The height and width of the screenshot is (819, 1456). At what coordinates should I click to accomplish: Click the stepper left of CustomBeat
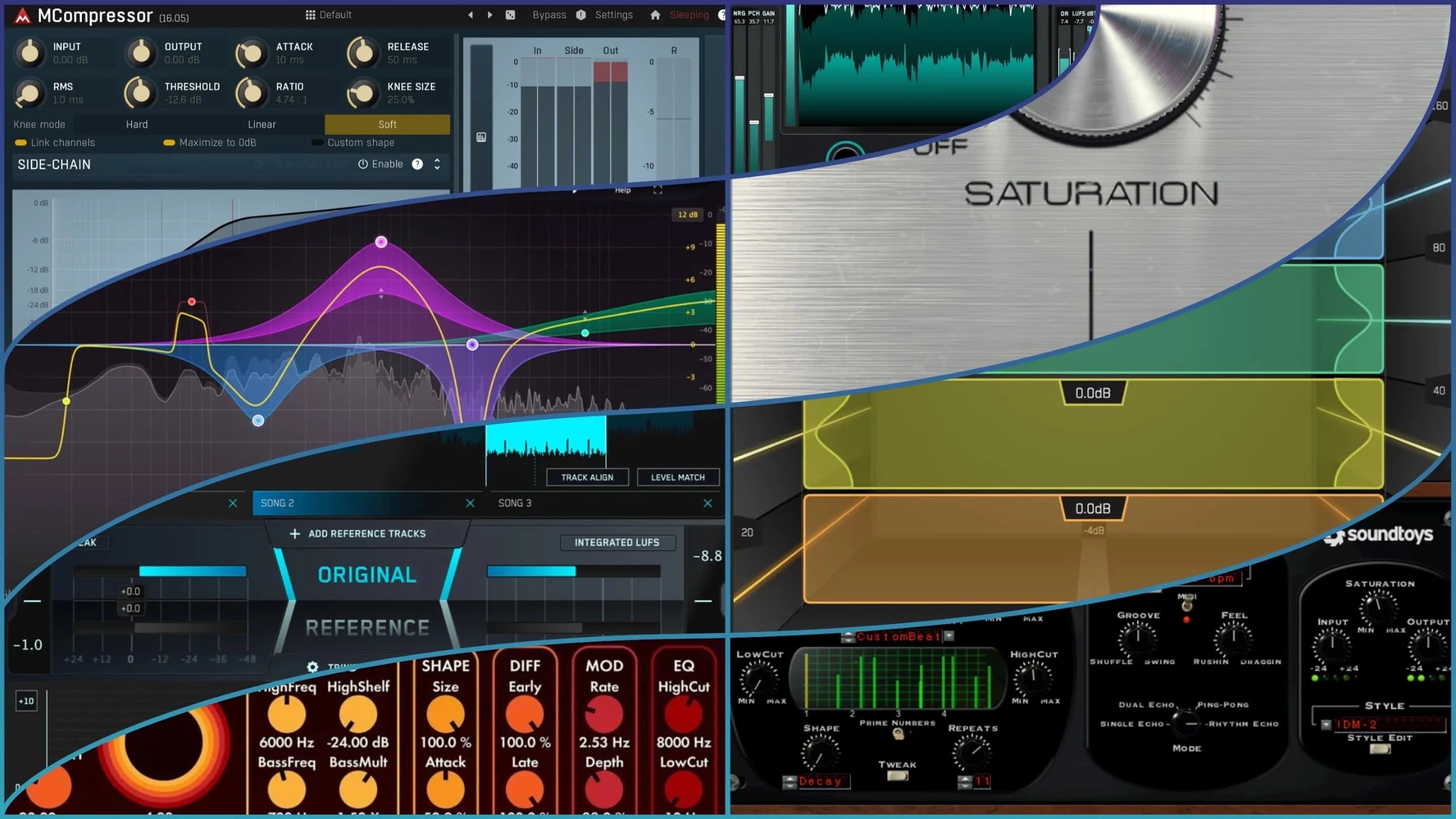click(x=847, y=637)
